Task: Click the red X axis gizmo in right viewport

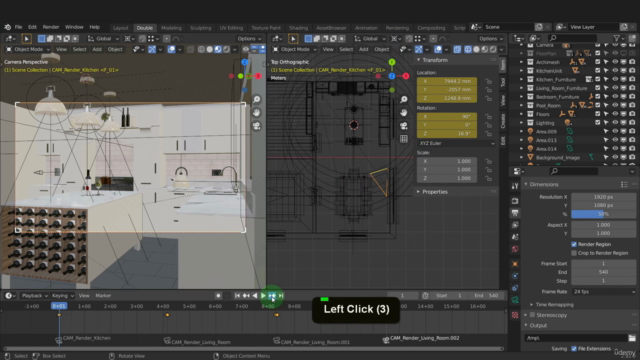Action: (x=406, y=76)
